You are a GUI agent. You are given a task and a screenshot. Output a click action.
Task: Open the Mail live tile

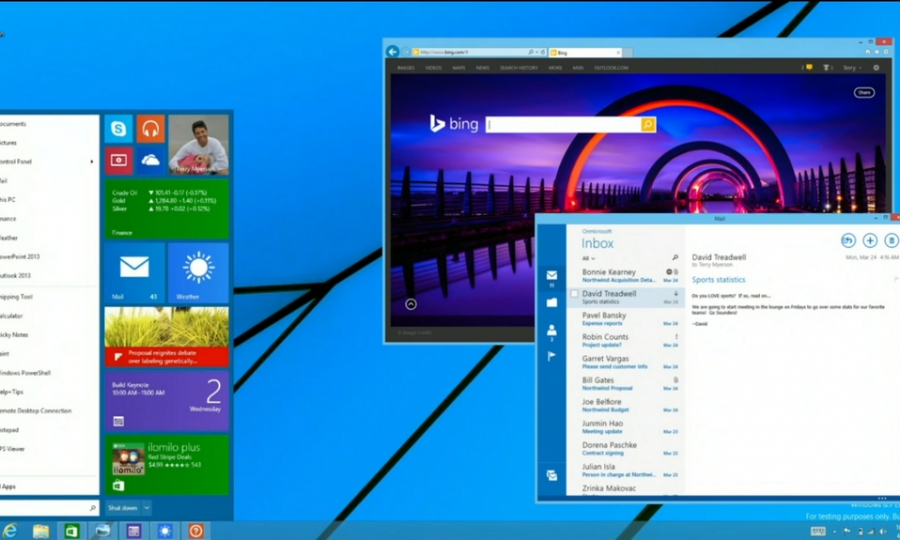pyautogui.click(x=135, y=273)
